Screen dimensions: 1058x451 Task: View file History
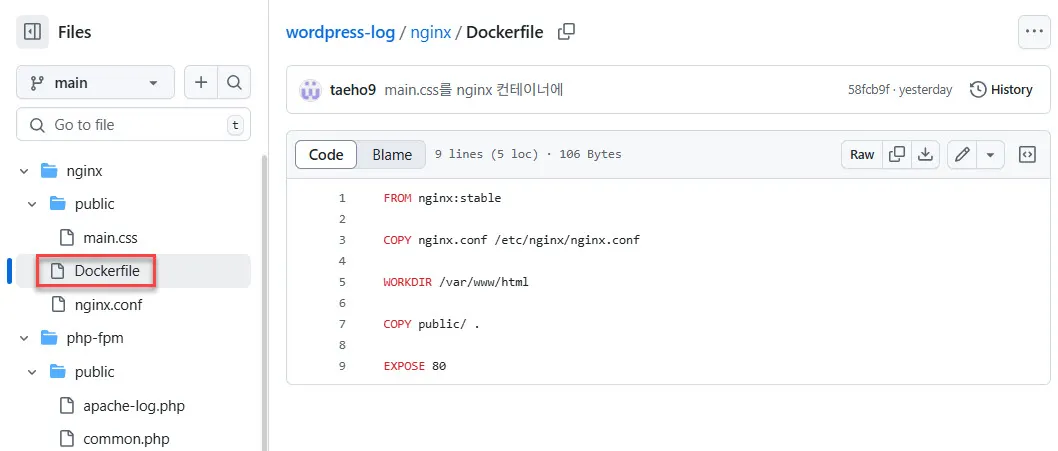pyautogui.click(x=1001, y=90)
